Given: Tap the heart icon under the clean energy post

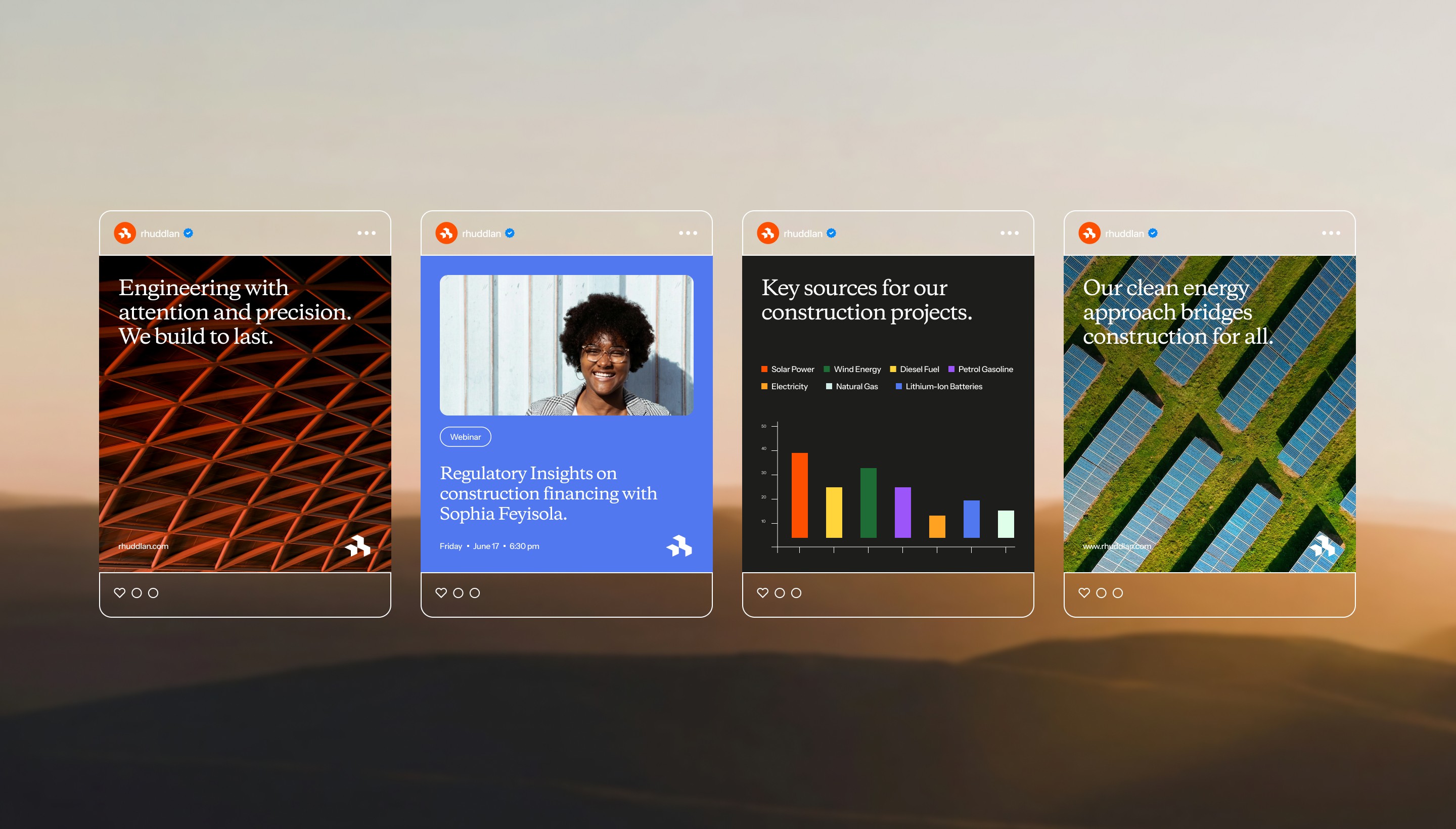Looking at the screenshot, I should [x=1084, y=593].
